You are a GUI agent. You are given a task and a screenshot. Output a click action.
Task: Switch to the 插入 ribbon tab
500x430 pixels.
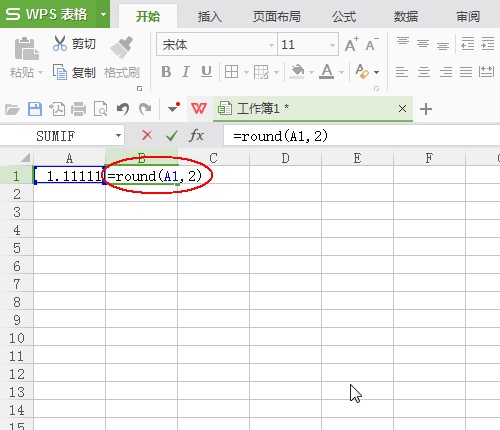tap(209, 16)
